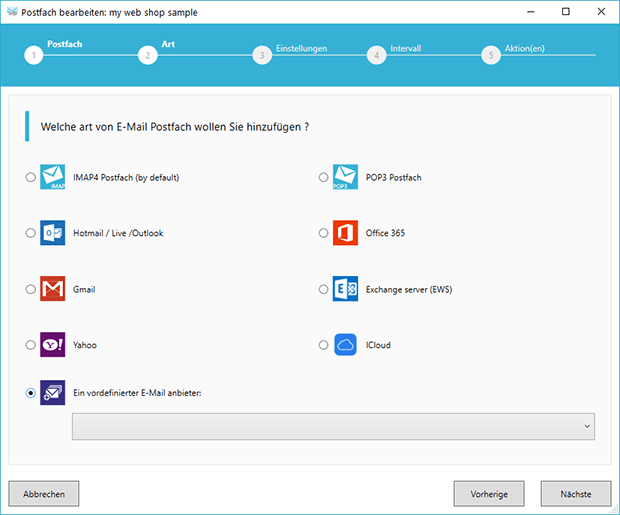
Task: Select Hotmail / Live / Outlook radio button
Action: (30, 233)
